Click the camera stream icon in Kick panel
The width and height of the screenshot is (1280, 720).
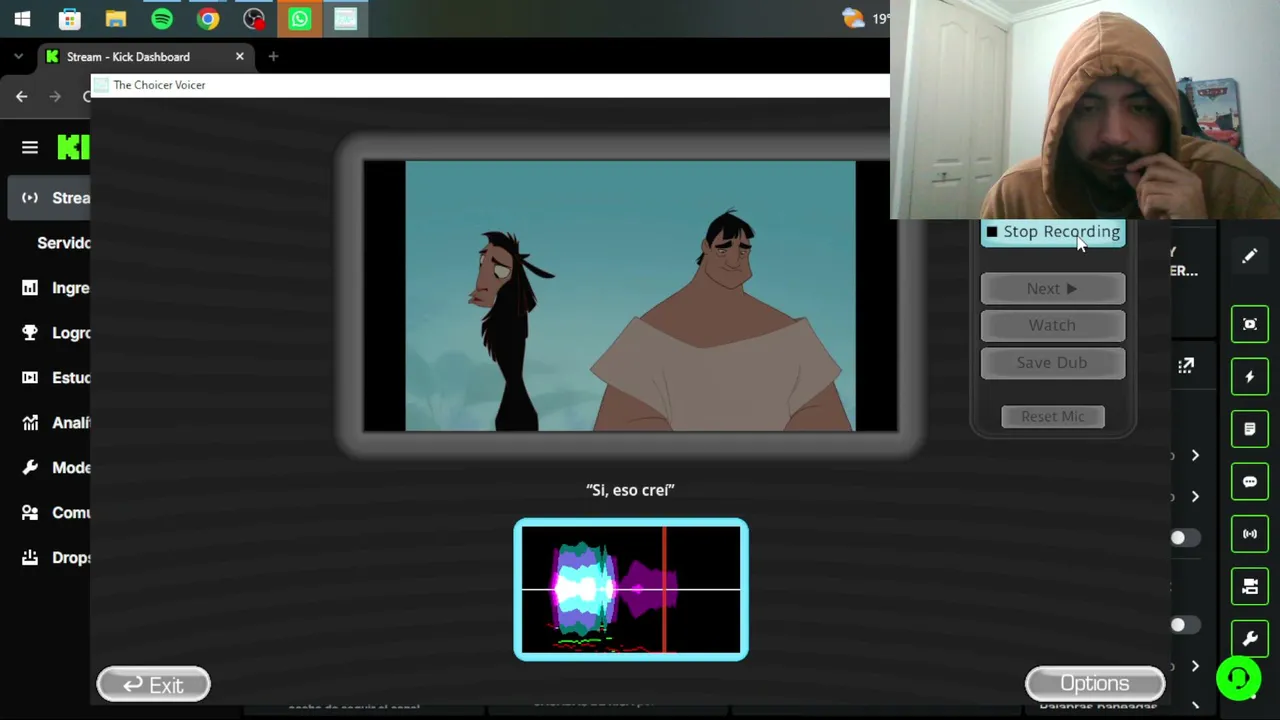pos(1250,587)
